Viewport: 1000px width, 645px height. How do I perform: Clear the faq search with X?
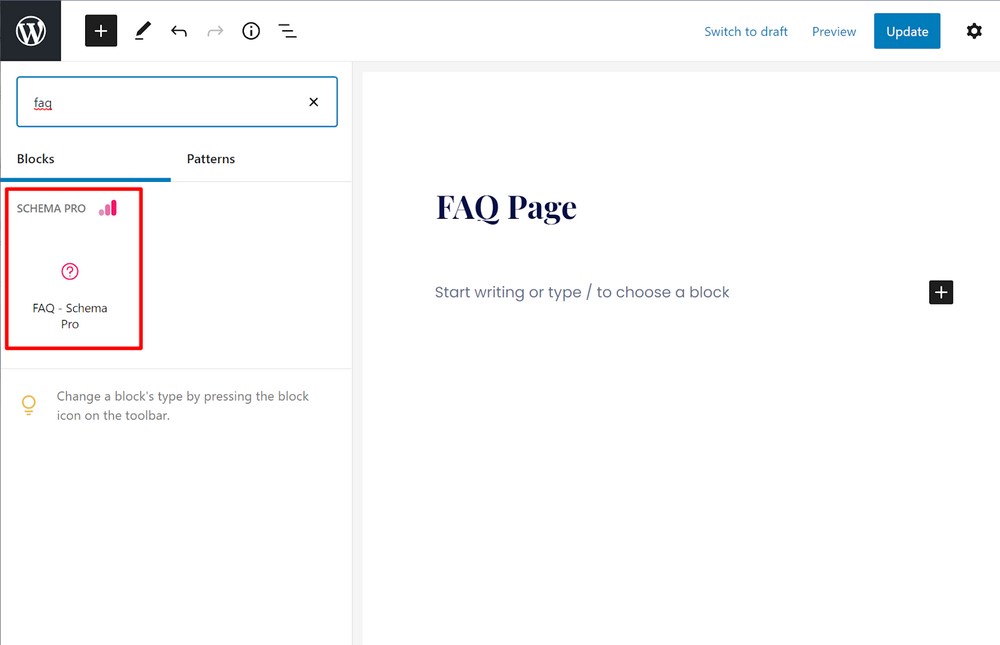tap(314, 102)
